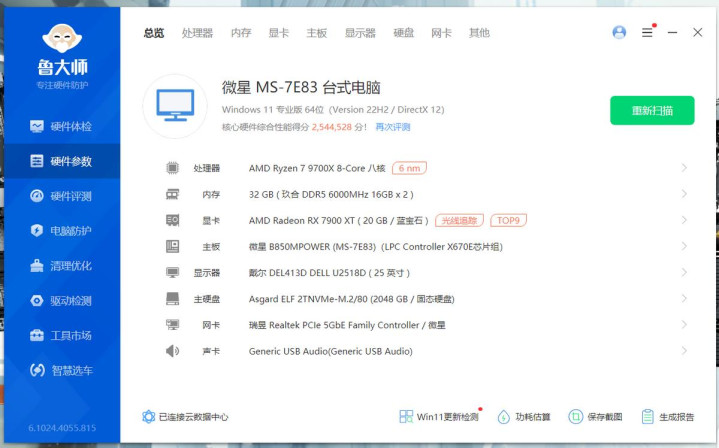This screenshot has height=448, width=719.
Task: Open Win11更新检测 update check
Action: (439, 417)
